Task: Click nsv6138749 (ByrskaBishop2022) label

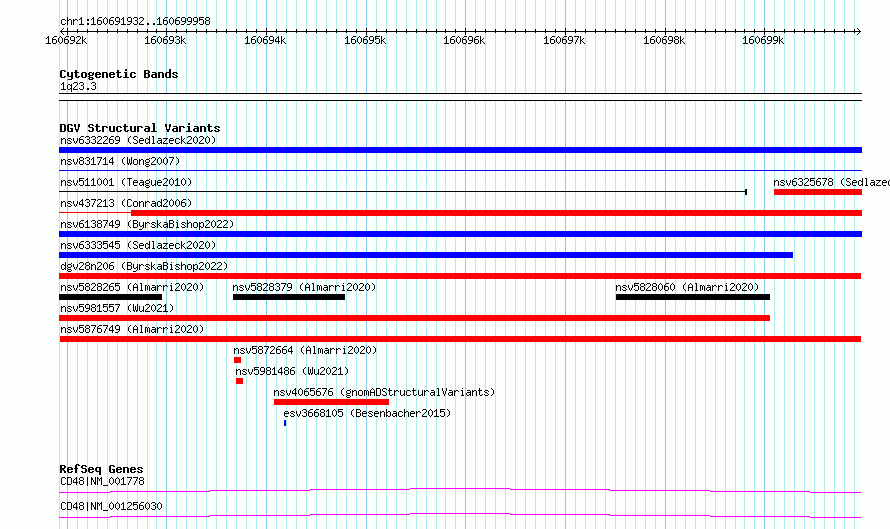Action: (147, 224)
